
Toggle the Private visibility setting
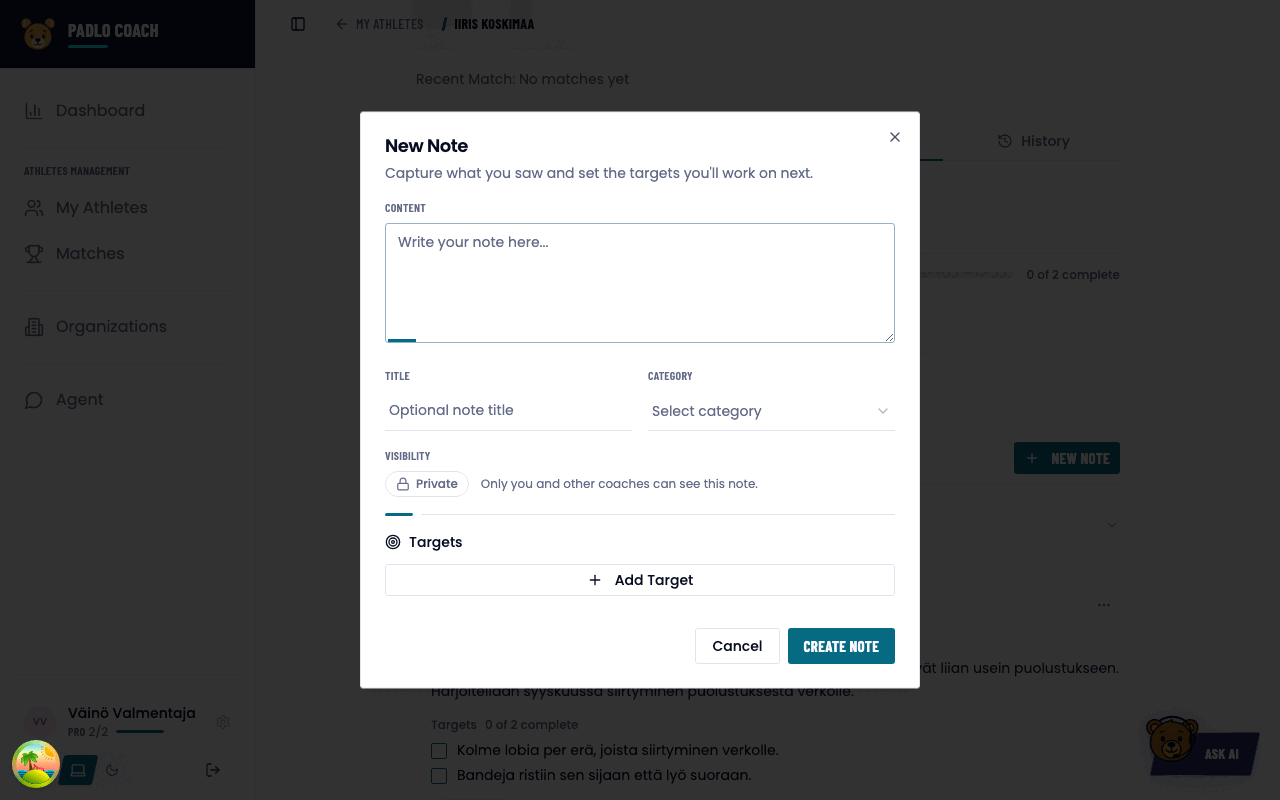pyautogui.click(x=427, y=484)
